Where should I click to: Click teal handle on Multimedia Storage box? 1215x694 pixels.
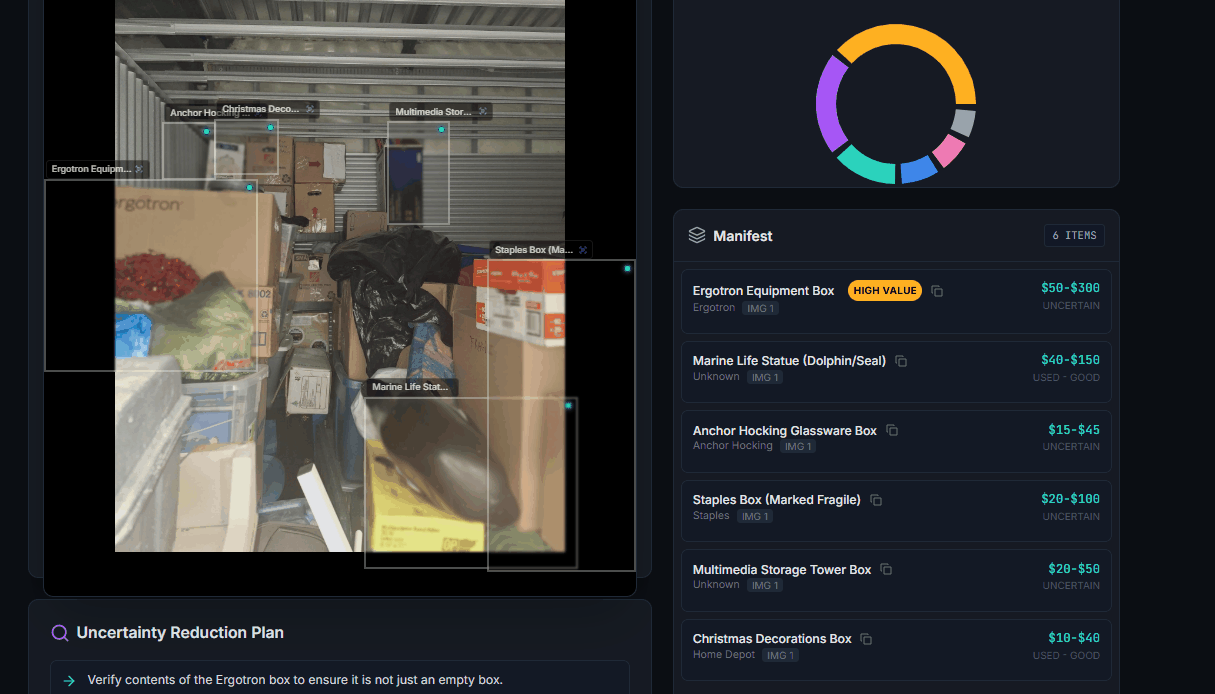[441, 129]
